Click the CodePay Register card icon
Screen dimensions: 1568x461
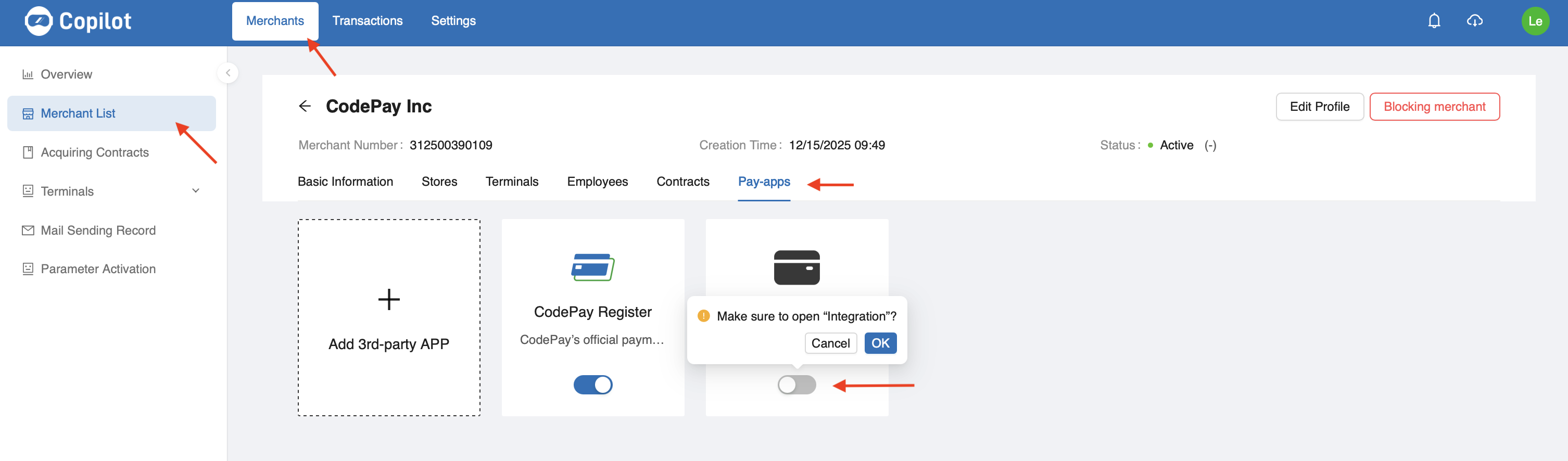click(x=592, y=267)
